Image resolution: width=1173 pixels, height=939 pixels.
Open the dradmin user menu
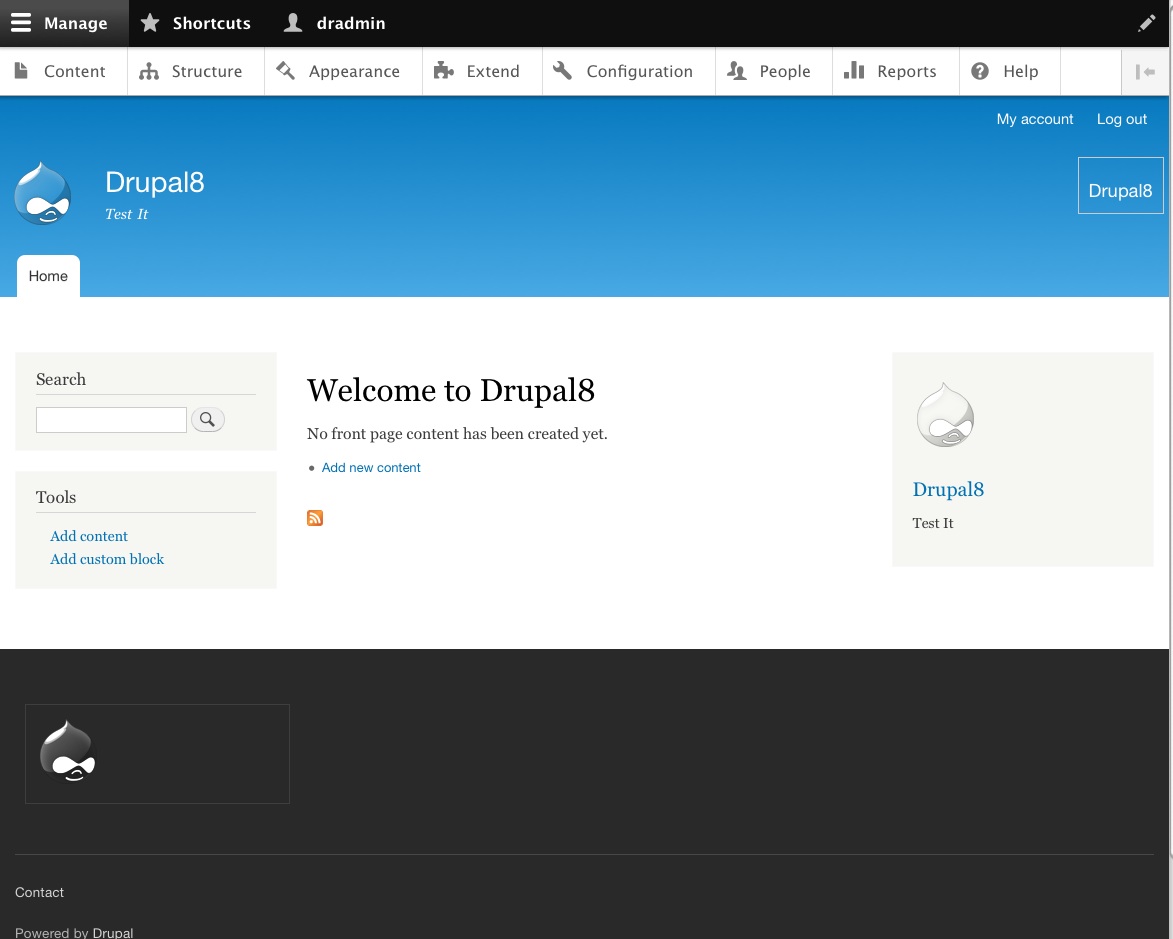click(x=335, y=23)
